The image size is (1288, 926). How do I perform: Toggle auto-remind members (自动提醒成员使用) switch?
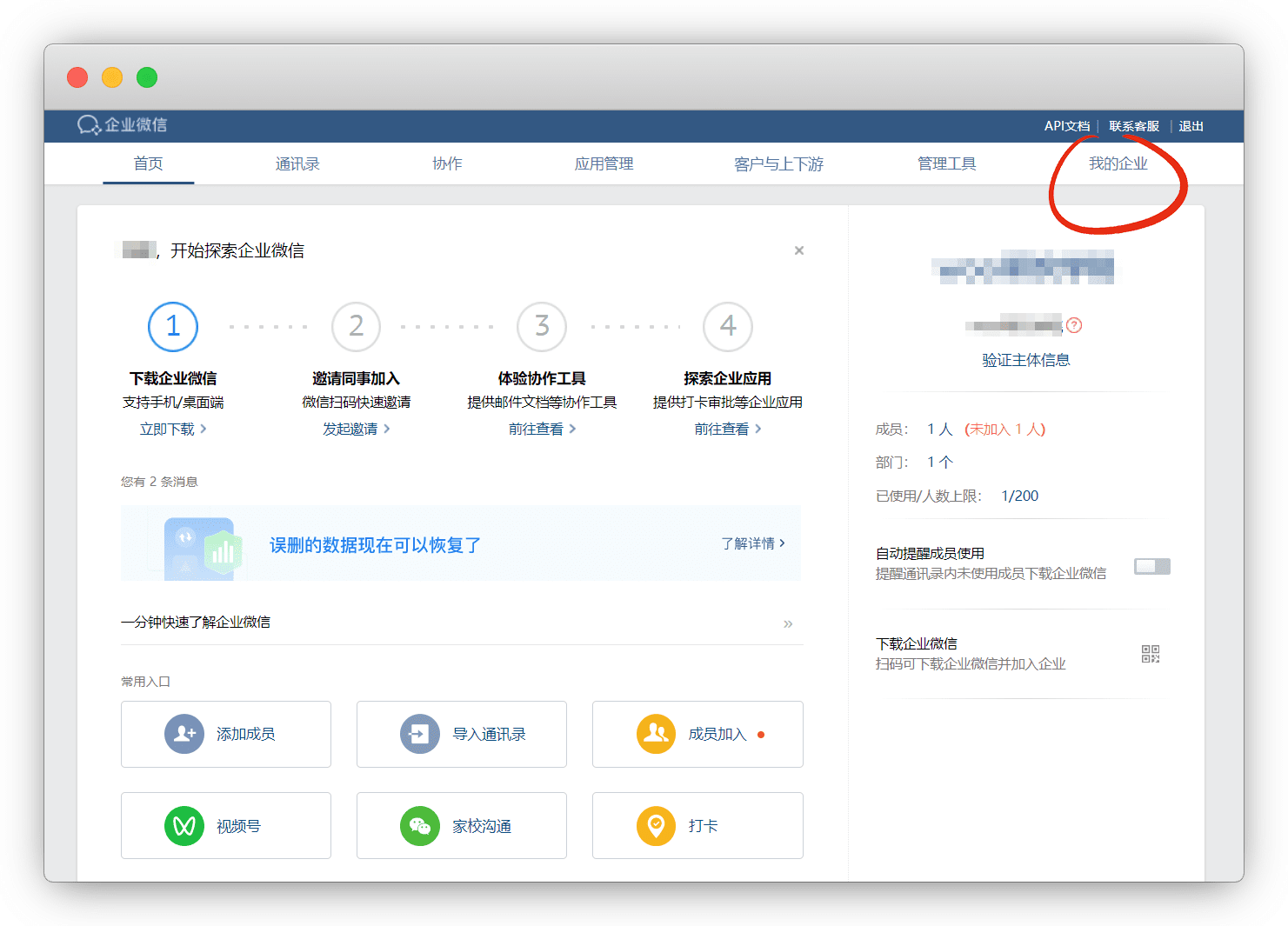point(1151,566)
